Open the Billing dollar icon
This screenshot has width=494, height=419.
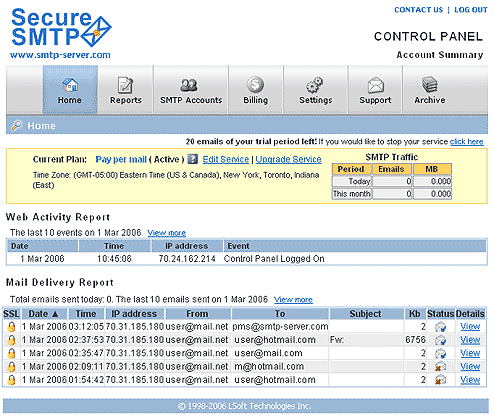click(x=255, y=85)
